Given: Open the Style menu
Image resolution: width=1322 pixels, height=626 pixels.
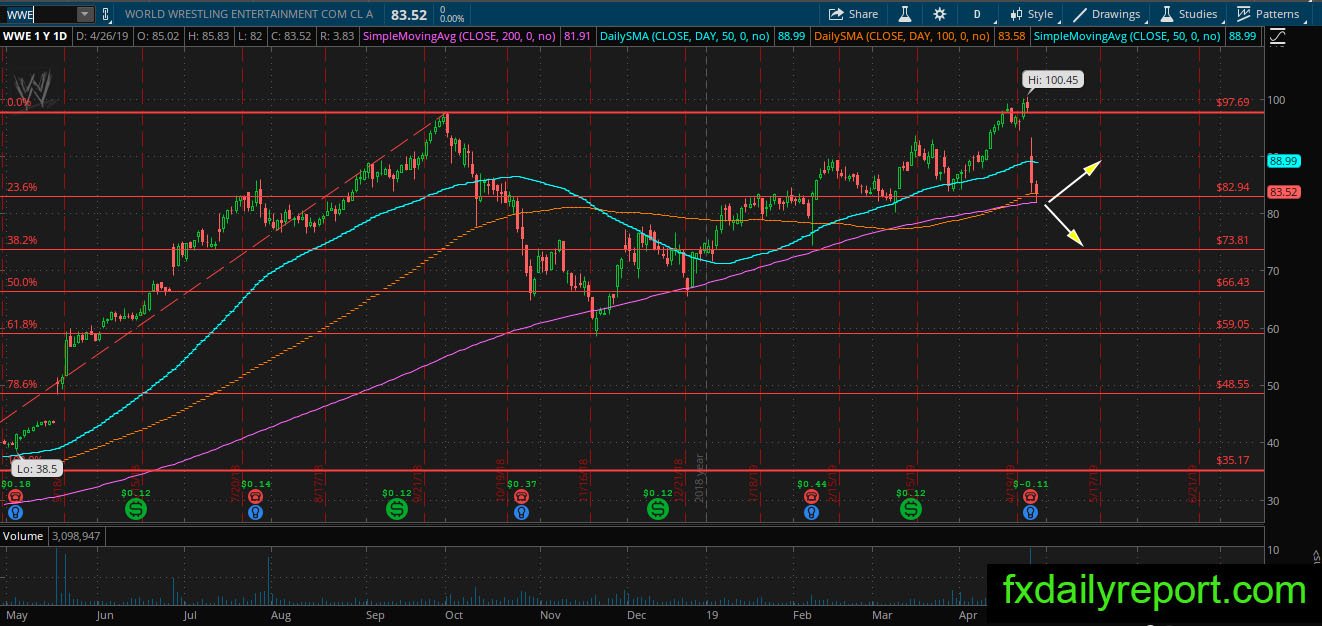Looking at the screenshot, I should [x=1031, y=14].
